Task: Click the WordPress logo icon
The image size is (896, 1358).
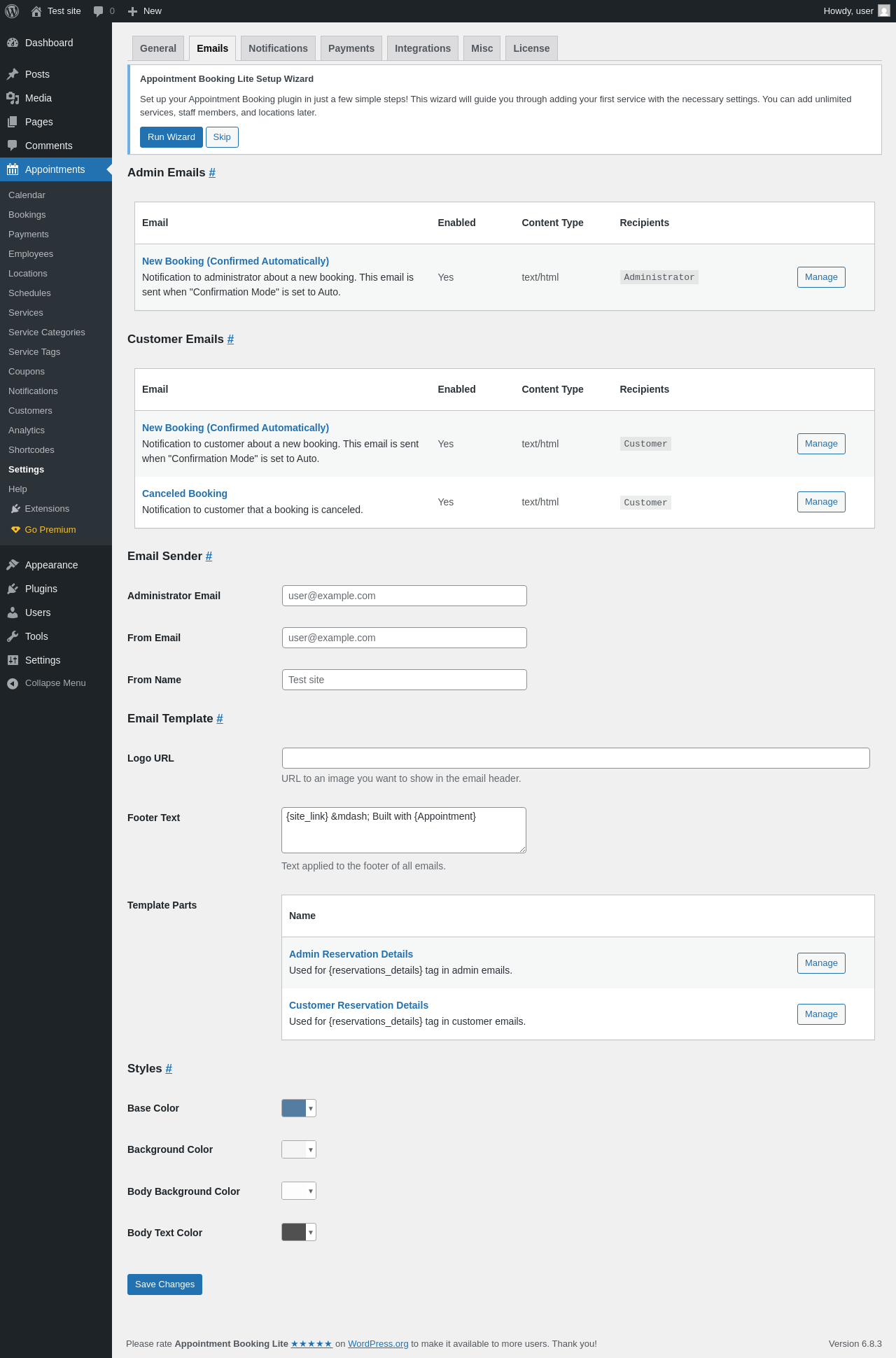Action: [x=12, y=11]
